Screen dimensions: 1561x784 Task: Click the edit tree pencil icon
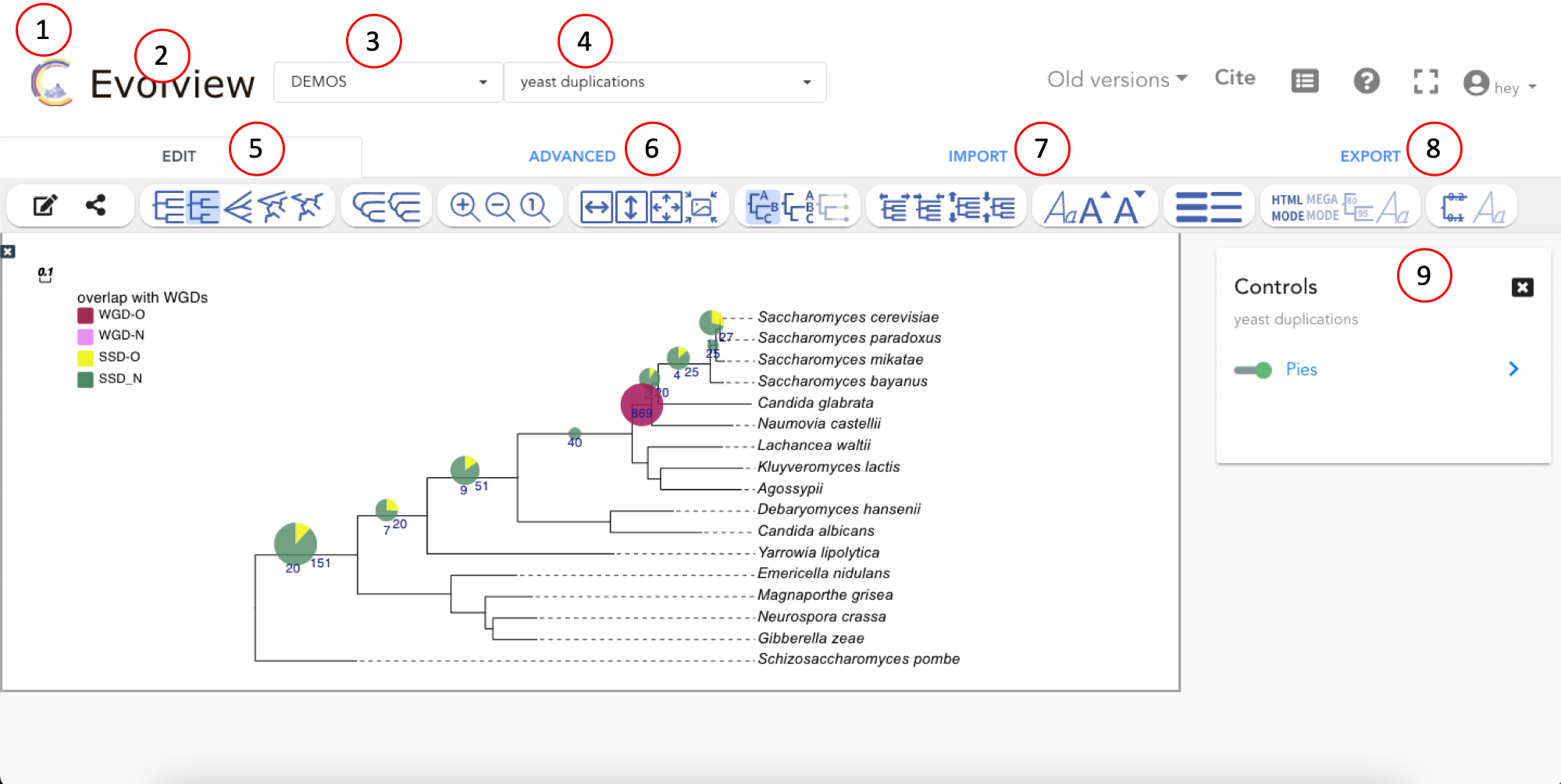46,205
